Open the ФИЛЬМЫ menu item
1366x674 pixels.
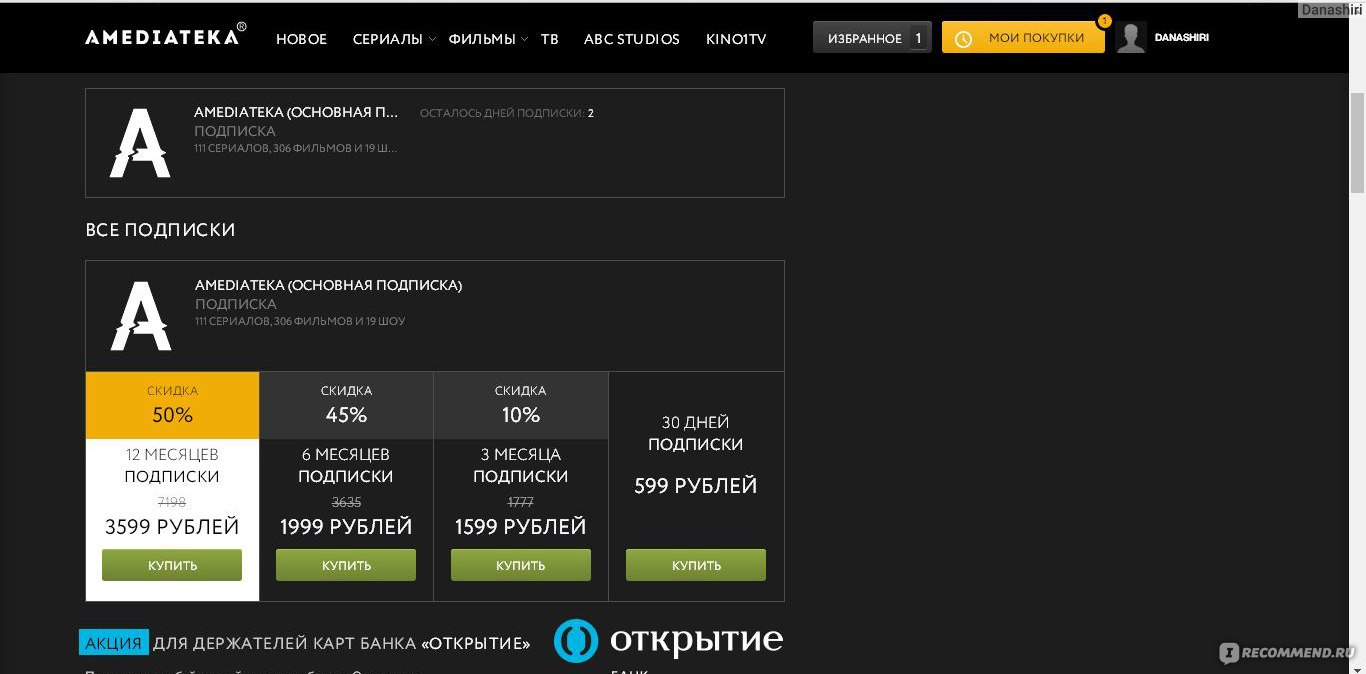pos(482,39)
